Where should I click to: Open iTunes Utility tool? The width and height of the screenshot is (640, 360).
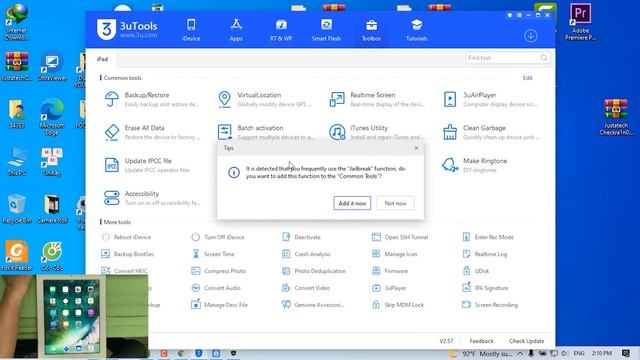click(377, 132)
